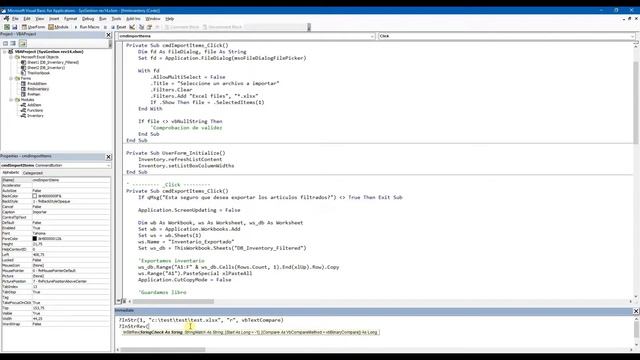Screen dimensions: 640x360
Task: Switch to the Categorized properties tab
Action: click(x=33, y=173)
